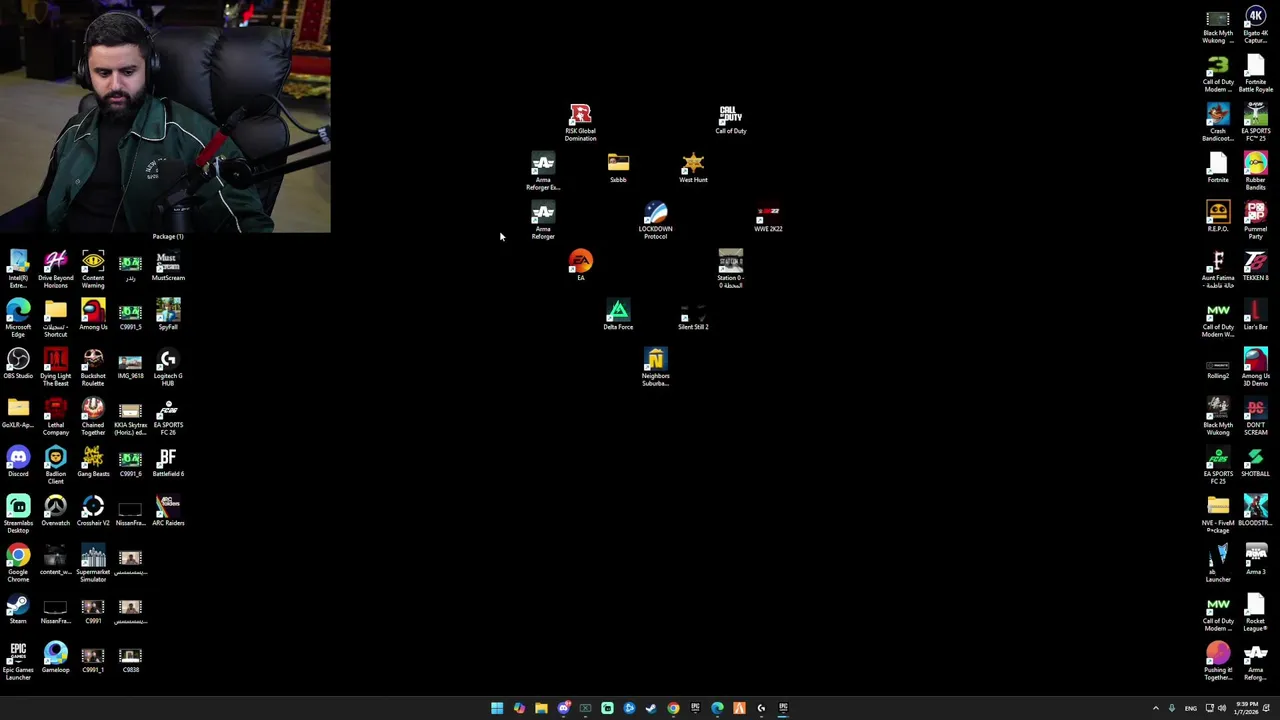Image resolution: width=1280 pixels, height=720 pixels.
Task: Open Dying Light The Beast shortcut
Action: coord(55,367)
